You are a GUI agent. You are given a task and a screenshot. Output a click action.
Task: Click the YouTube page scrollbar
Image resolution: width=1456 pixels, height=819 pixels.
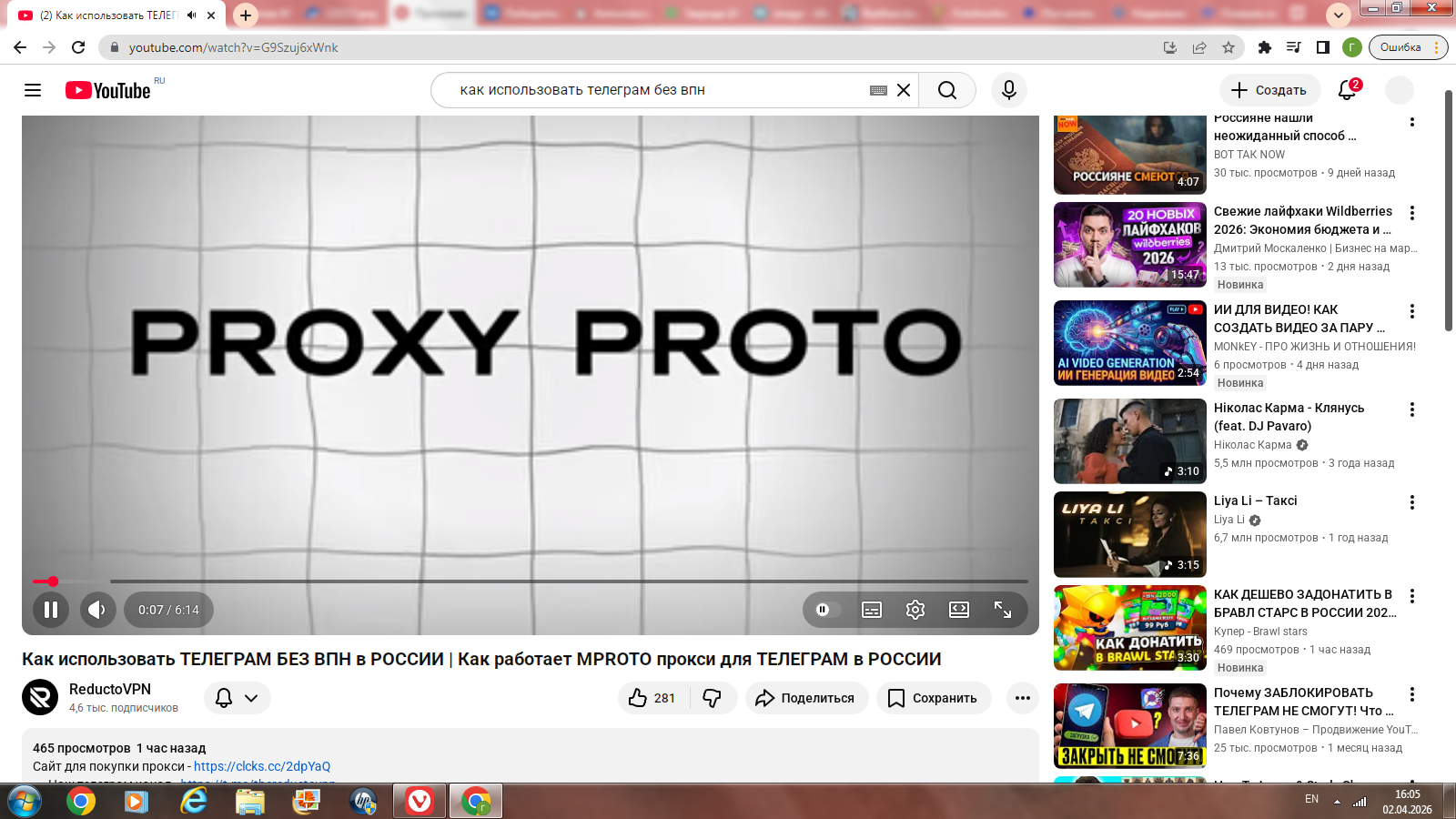tap(1449, 211)
